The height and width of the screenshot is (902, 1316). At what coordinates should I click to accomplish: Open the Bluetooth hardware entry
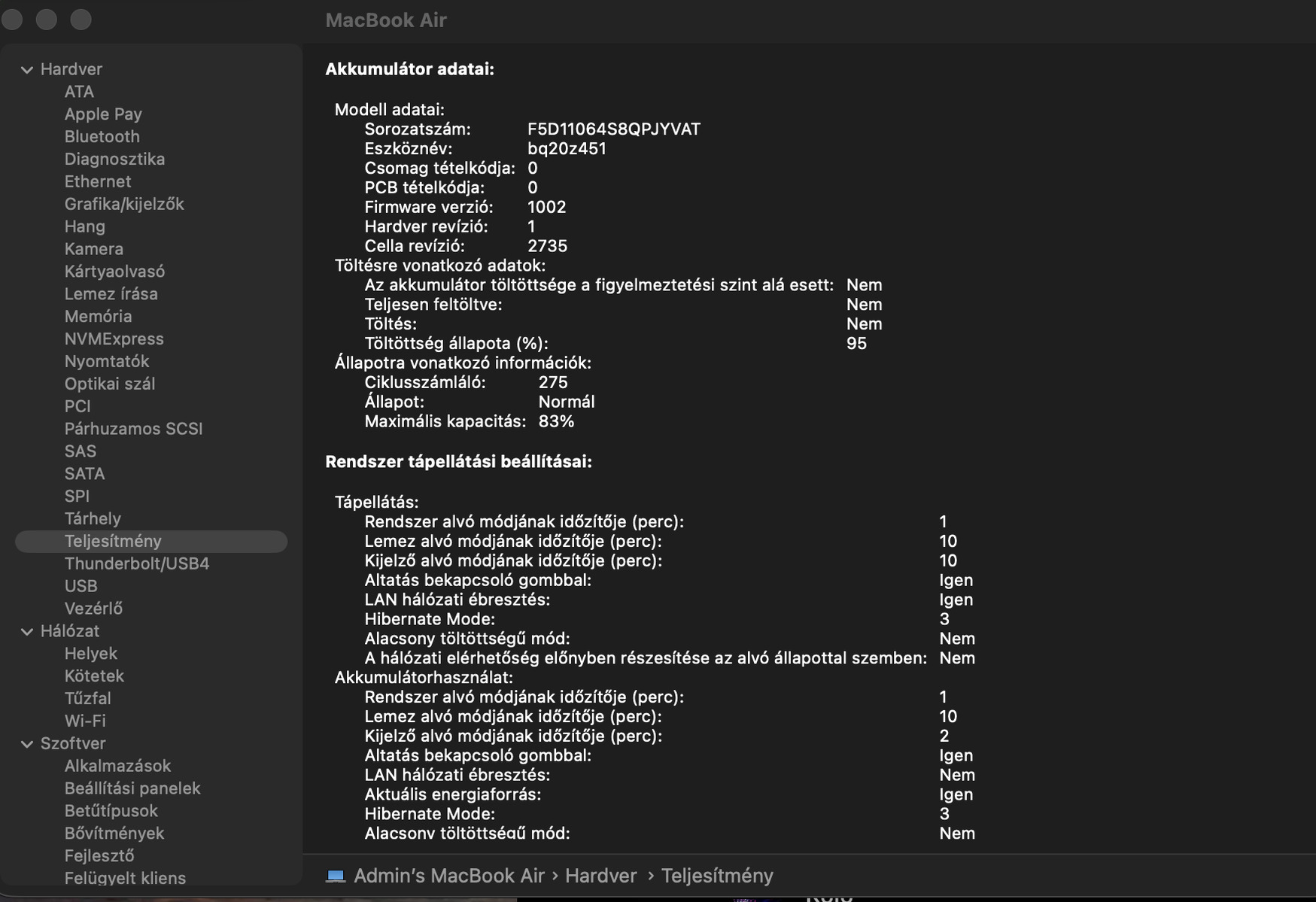click(x=102, y=137)
